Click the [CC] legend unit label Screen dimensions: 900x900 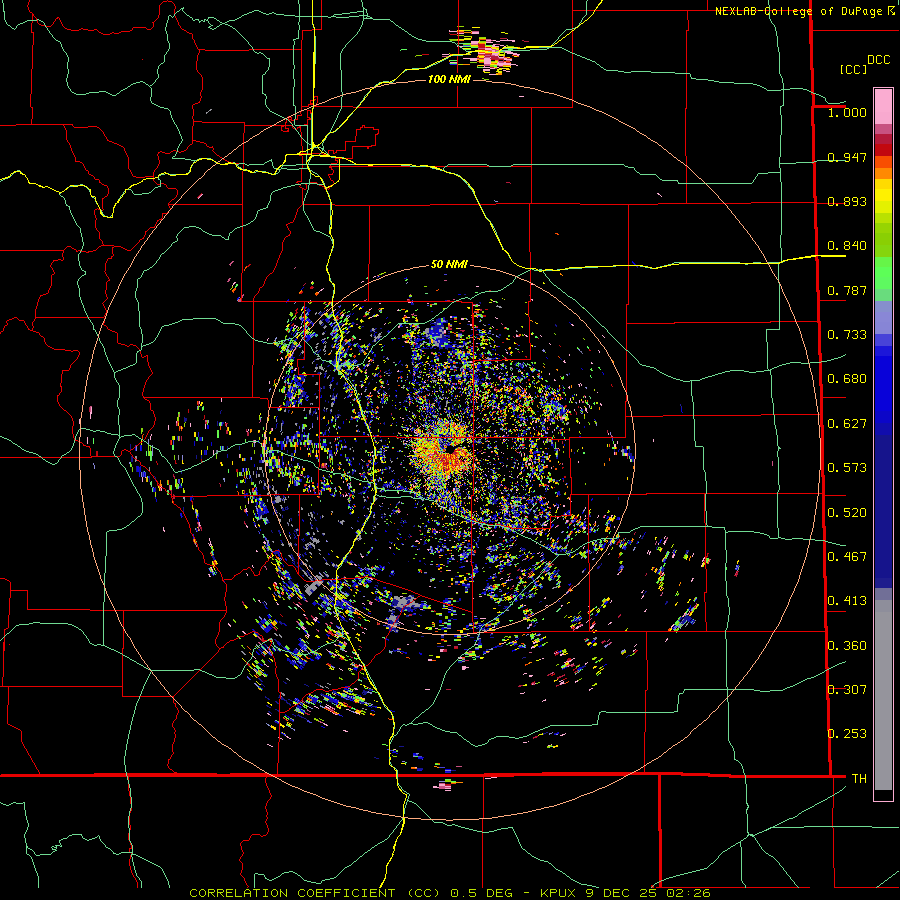(x=853, y=69)
